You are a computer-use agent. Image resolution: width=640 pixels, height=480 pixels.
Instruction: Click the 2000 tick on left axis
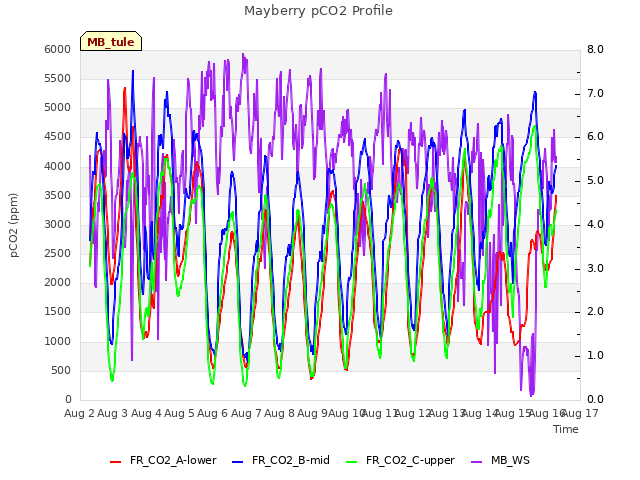[58, 283]
